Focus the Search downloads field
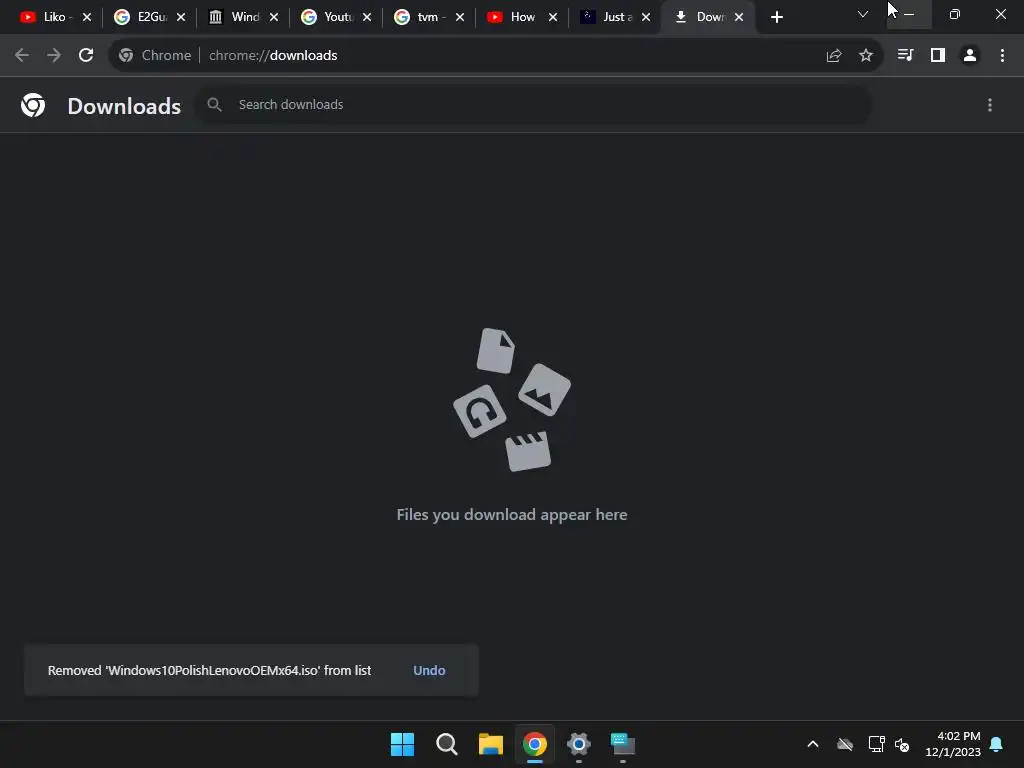Image resolution: width=1024 pixels, height=768 pixels. click(x=533, y=104)
